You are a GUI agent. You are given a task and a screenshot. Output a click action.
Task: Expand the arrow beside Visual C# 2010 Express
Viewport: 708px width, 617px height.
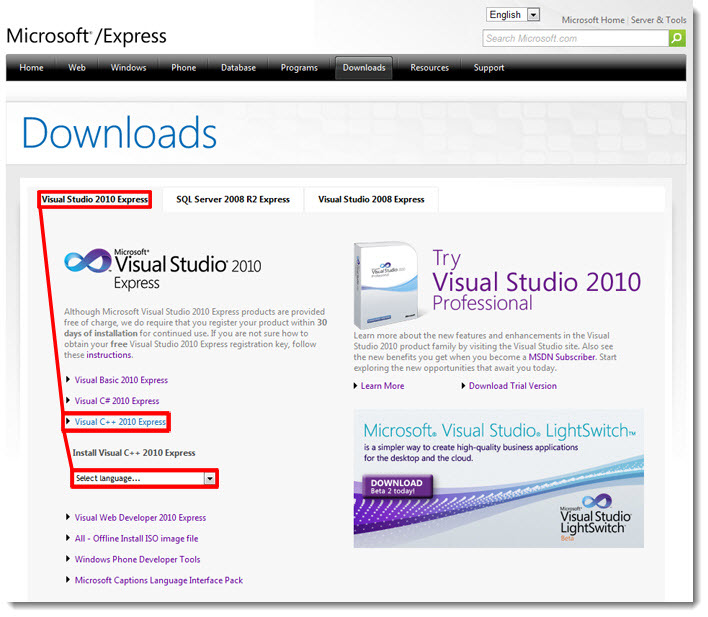[x=68, y=400]
